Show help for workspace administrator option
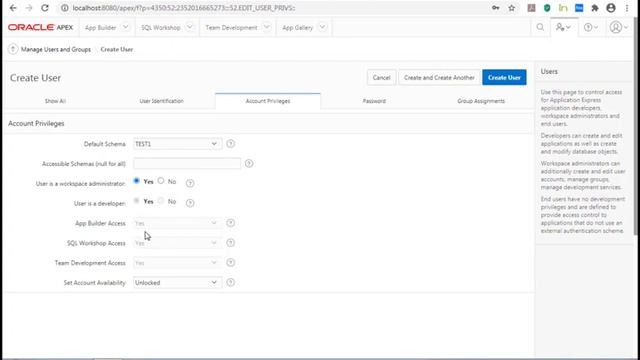This screenshot has width=640, height=360. 190,183
